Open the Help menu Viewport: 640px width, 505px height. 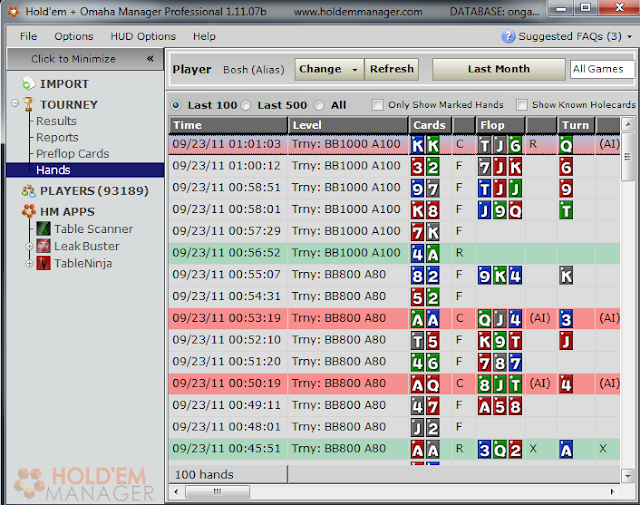[x=204, y=36]
